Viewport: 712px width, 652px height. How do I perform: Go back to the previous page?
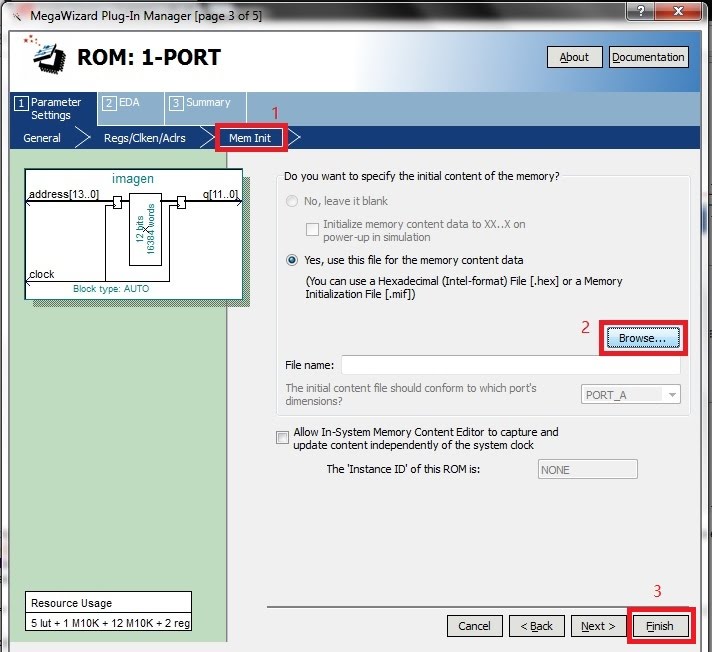pos(537,626)
